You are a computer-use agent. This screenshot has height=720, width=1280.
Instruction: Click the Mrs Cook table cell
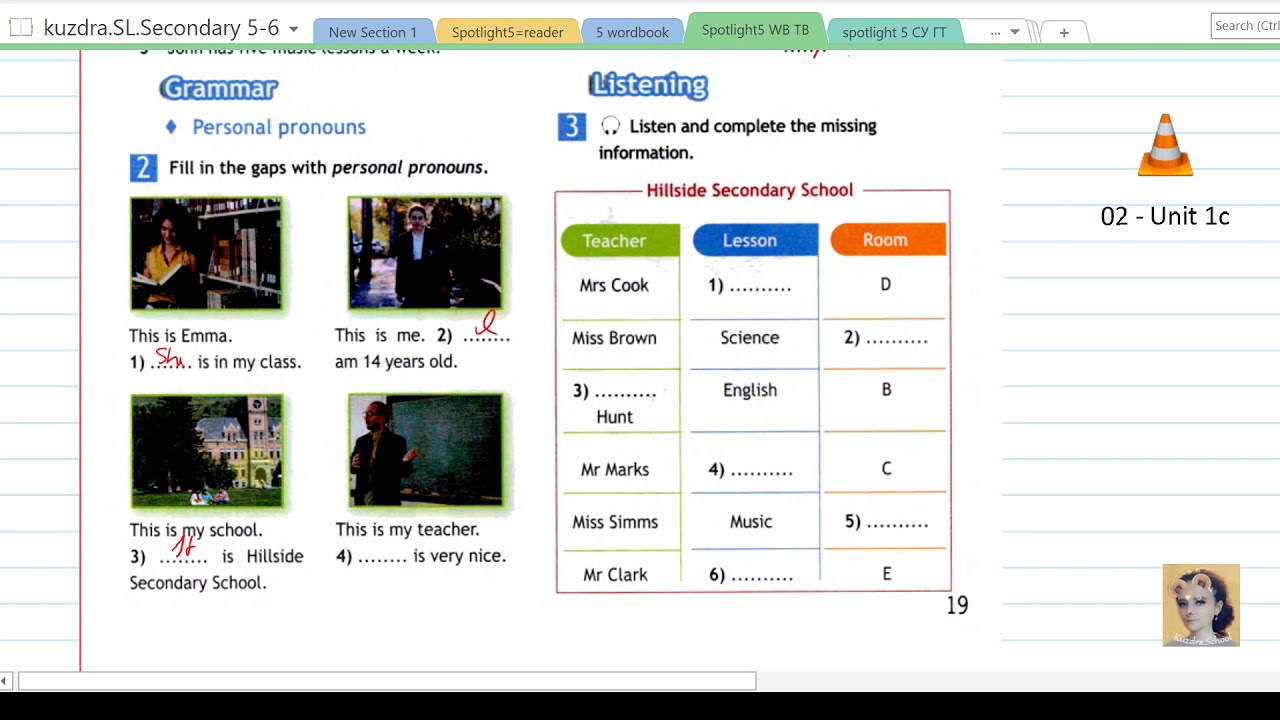[x=614, y=285]
